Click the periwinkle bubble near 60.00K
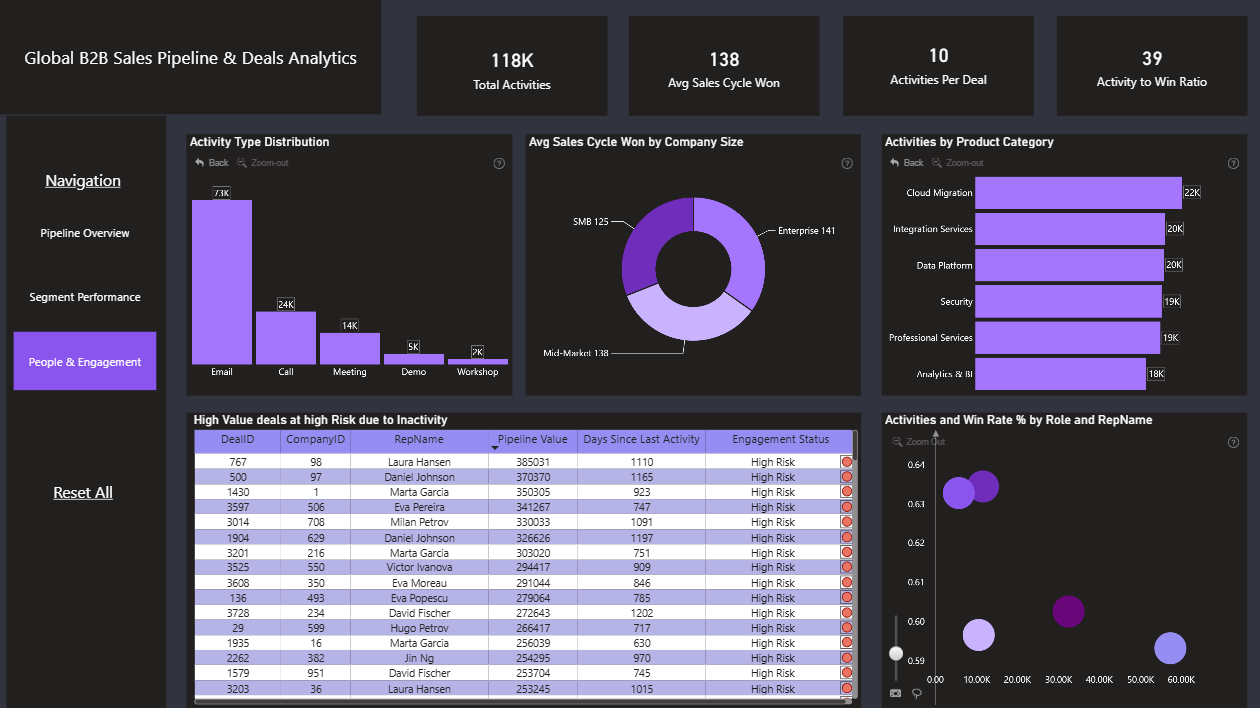Screen dimensions: 1260x708 click(1170, 648)
